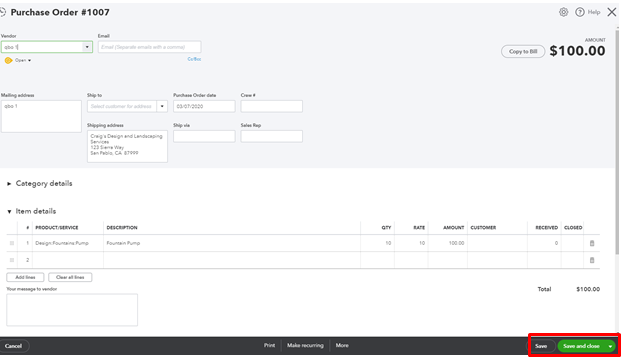
Task: Click the Cc/Bcc link
Action: 194,59
